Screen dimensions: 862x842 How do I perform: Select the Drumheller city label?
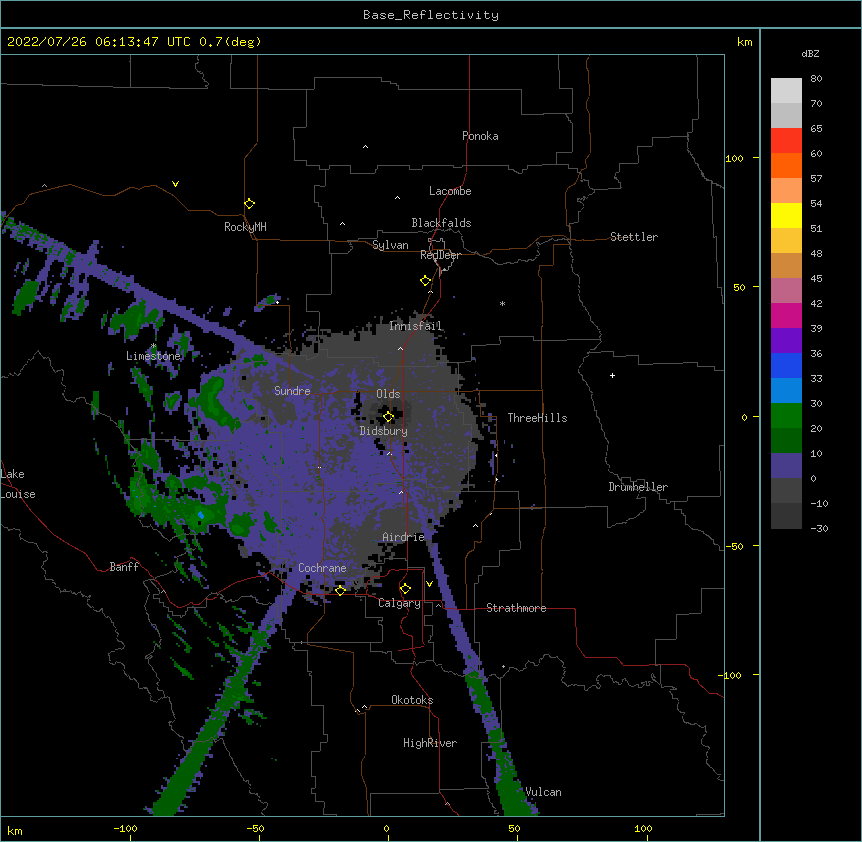638,487
